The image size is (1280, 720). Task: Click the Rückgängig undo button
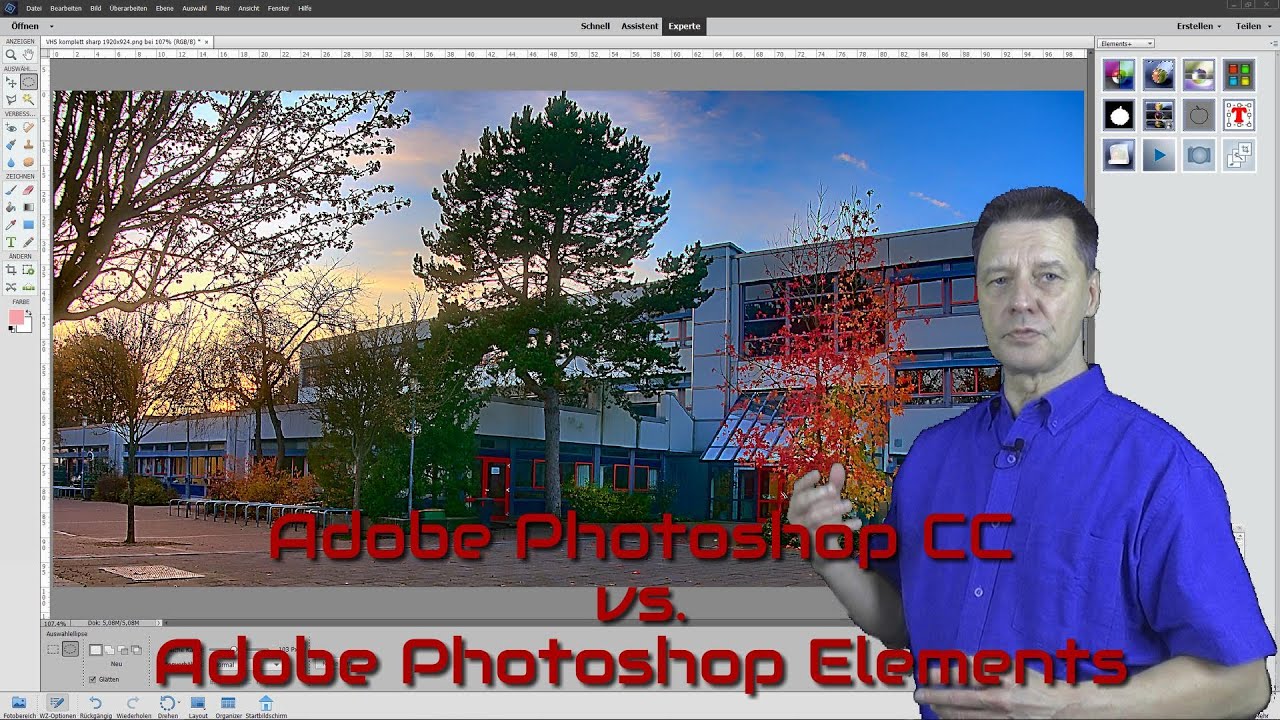click(x=95, y=706)
